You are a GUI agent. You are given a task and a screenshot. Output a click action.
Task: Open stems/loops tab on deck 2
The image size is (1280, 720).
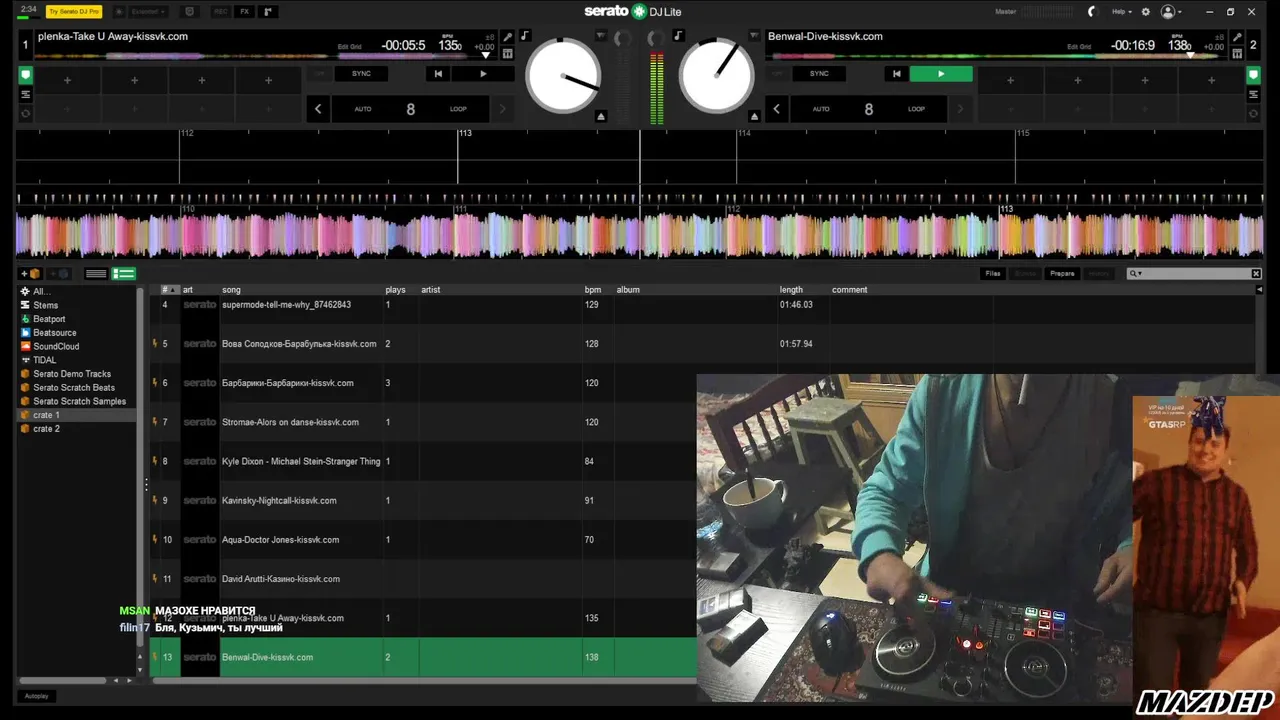(x=1253, y=94)
